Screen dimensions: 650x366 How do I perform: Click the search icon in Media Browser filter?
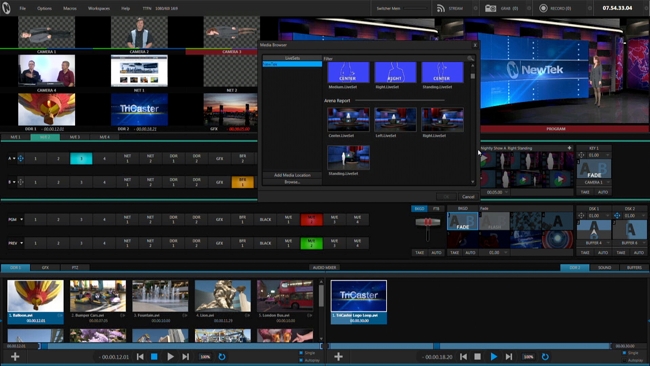pyautogui.click(x=470, y=58)
